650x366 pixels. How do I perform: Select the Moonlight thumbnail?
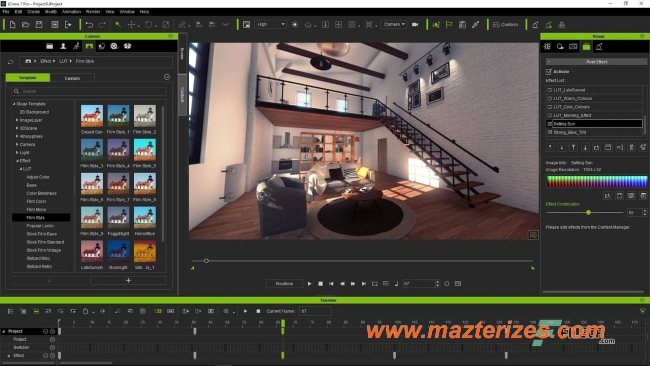[x=118, y=251]
